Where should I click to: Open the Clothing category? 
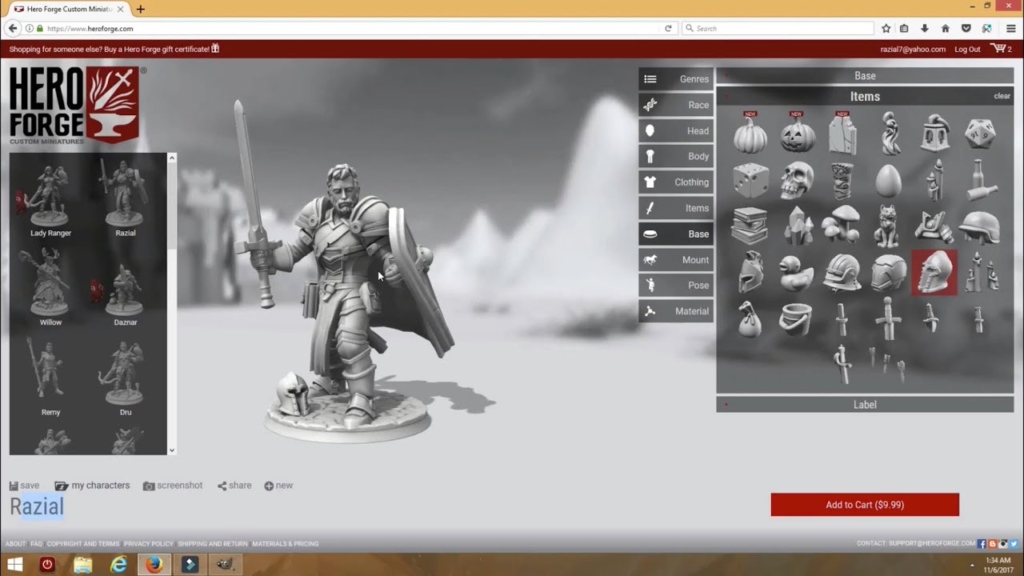click(x=676, y=182)
